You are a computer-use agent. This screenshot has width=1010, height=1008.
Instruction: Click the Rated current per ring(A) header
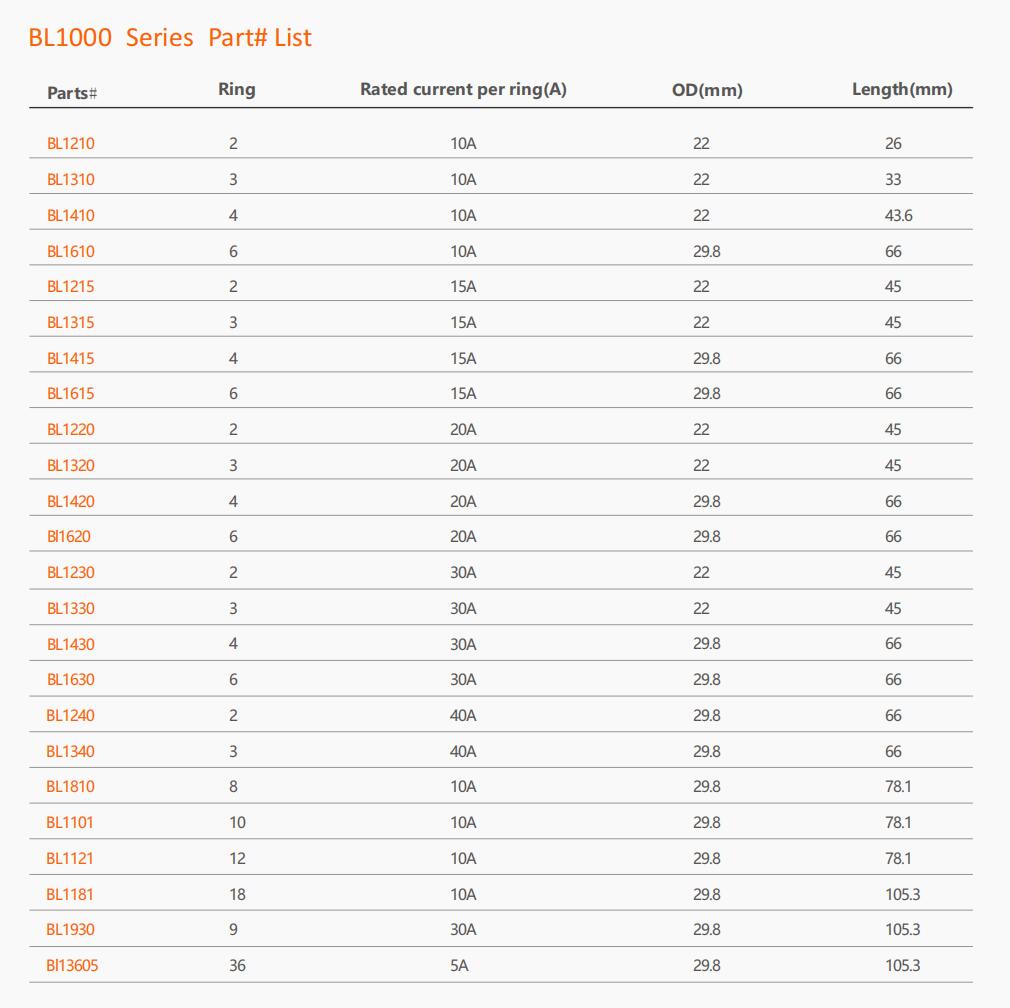pos(463,90)
